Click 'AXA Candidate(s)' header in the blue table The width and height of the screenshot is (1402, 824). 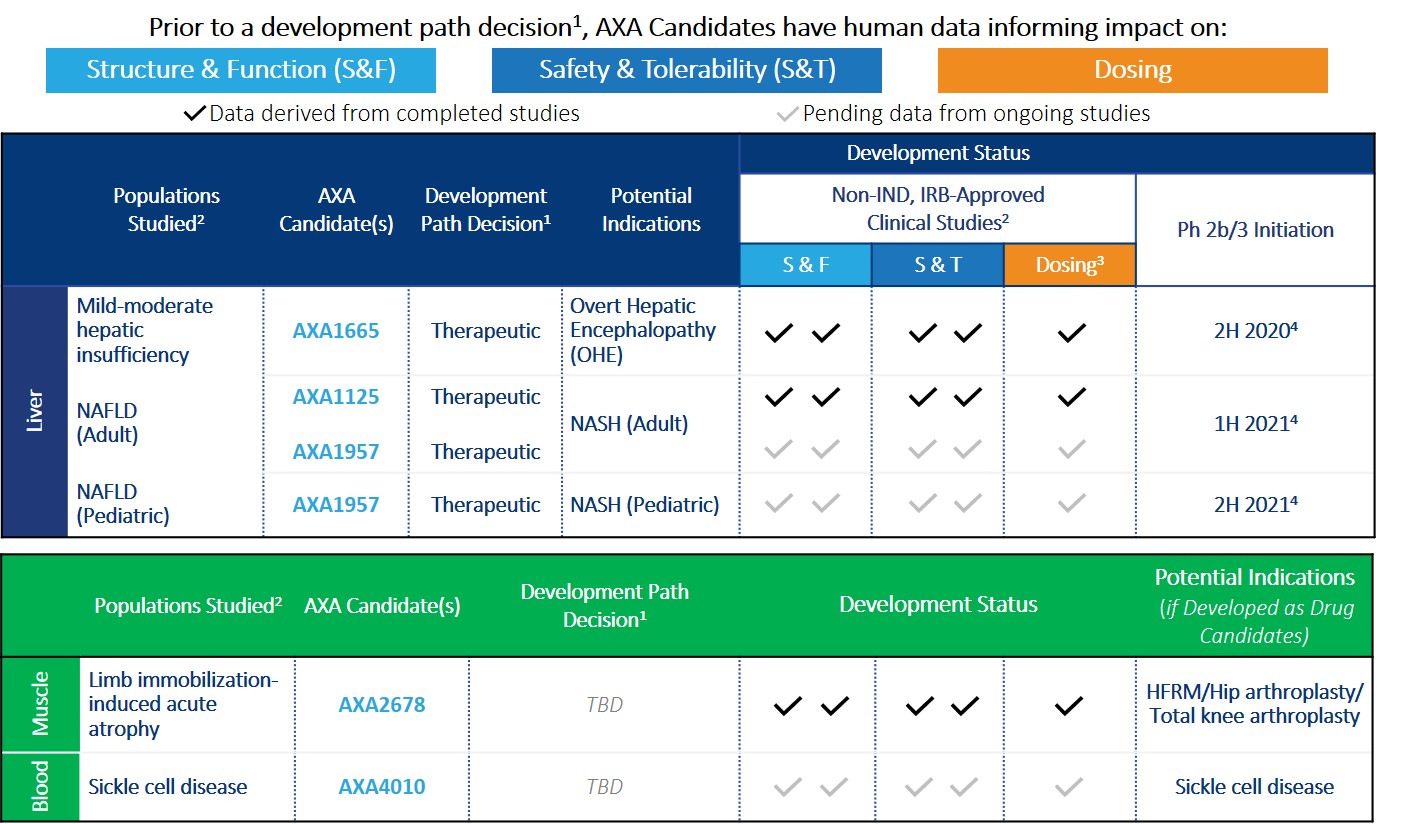[336, 210]
